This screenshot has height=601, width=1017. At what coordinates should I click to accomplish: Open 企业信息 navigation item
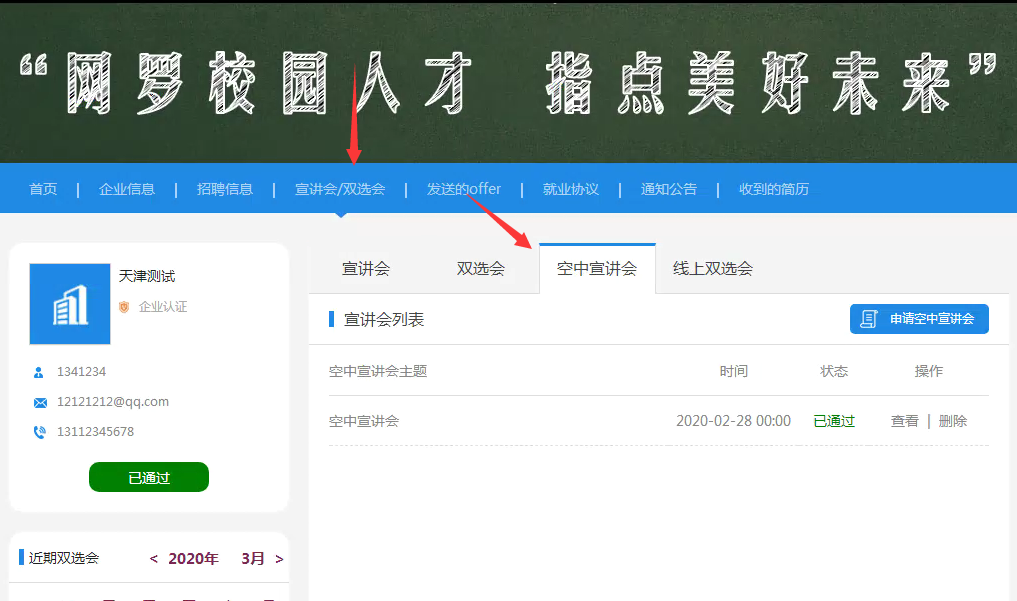pyautogui.click(x=127, y=189)
